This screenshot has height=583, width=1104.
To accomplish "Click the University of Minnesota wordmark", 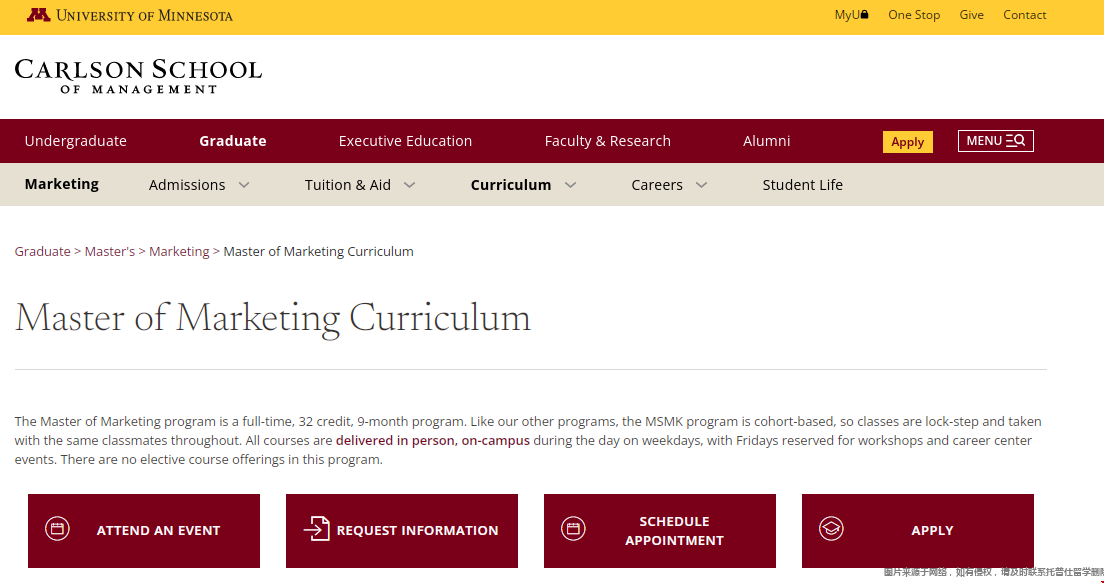I will (x=144, y=15).
